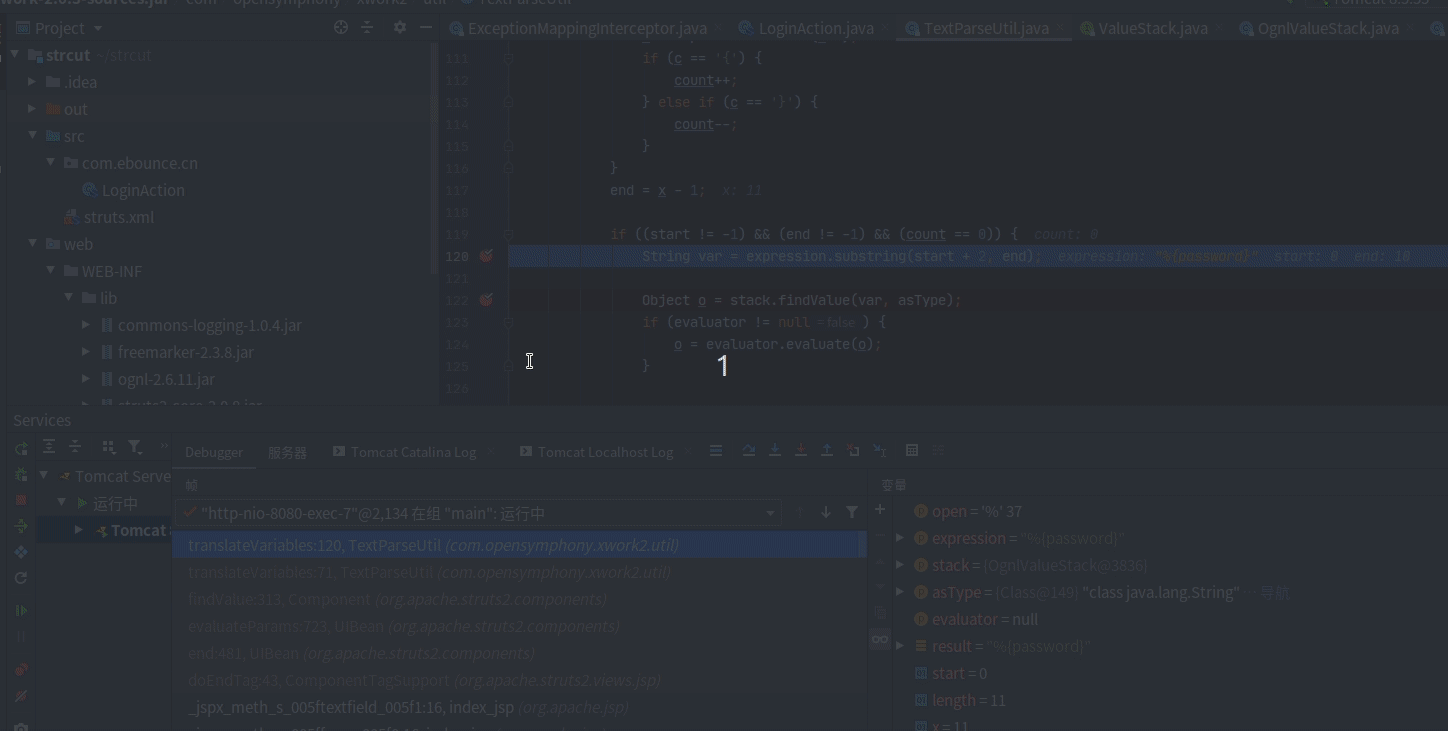Click the filter icon in Services toolbar

(135, 447)
